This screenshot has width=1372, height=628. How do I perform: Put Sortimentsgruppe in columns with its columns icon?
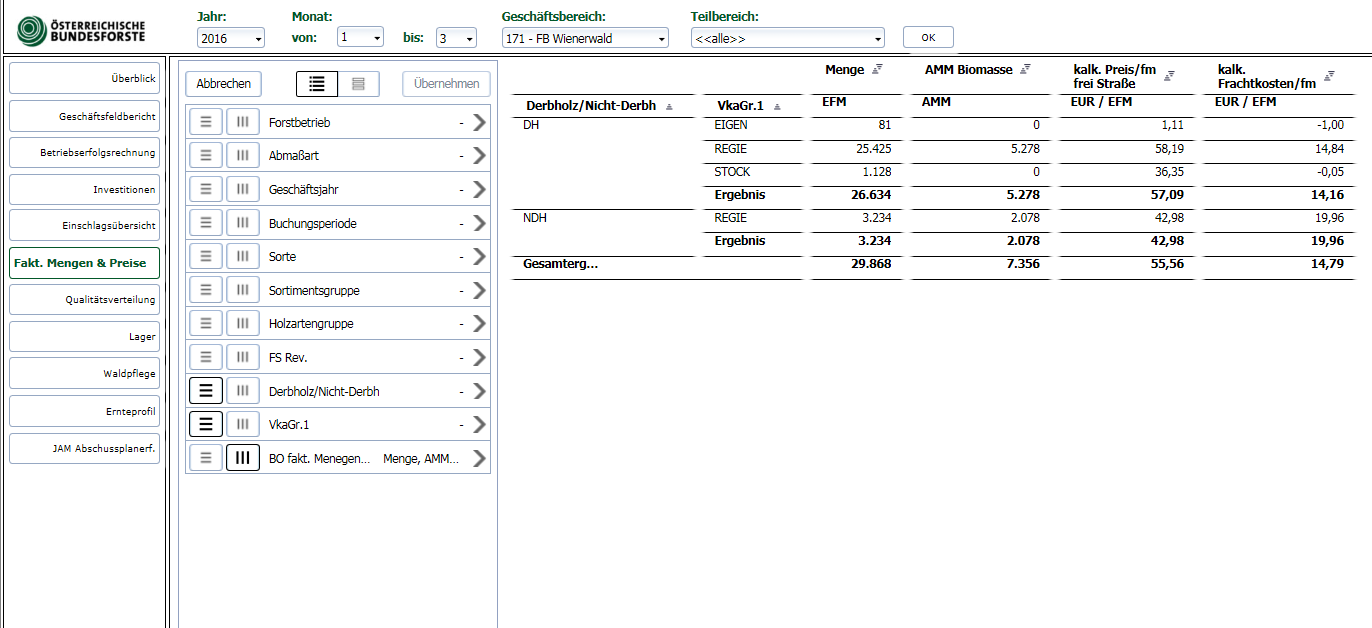tap(243, 290)
